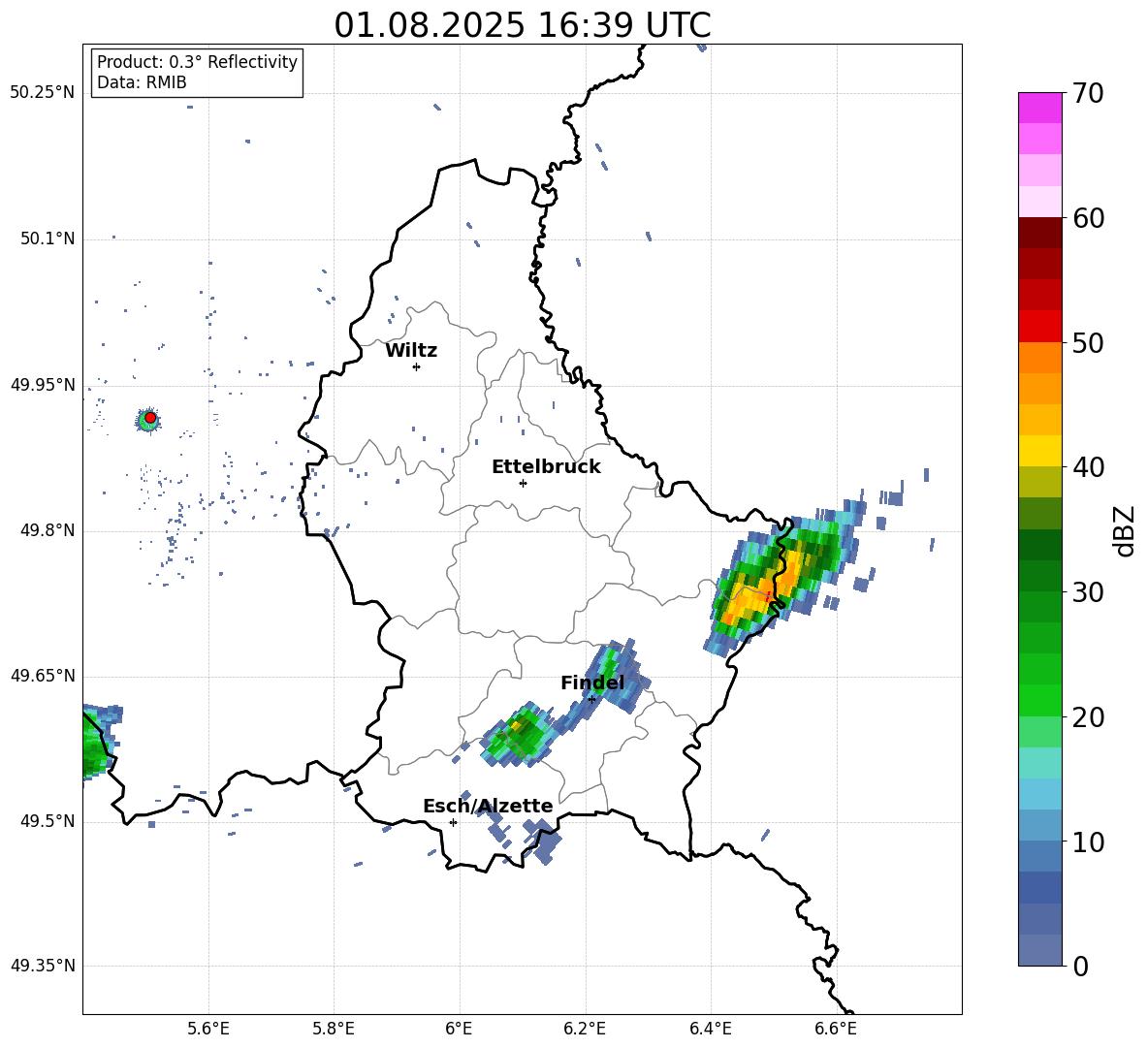The height and width of the screenshot is (1048, 1148).
Task: Click the colorbar tick value 40
Action: click(1088, 467)
